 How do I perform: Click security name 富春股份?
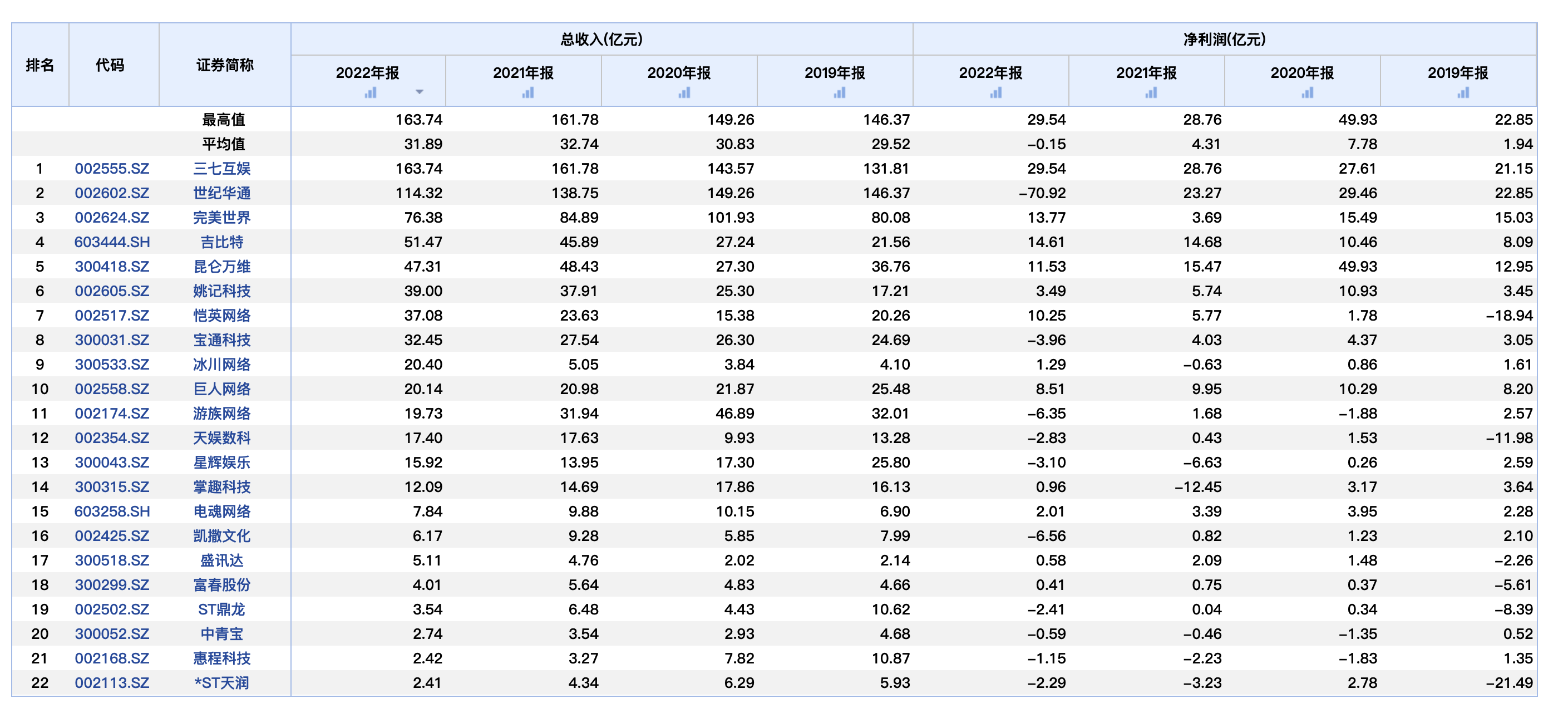click(222, 584)
